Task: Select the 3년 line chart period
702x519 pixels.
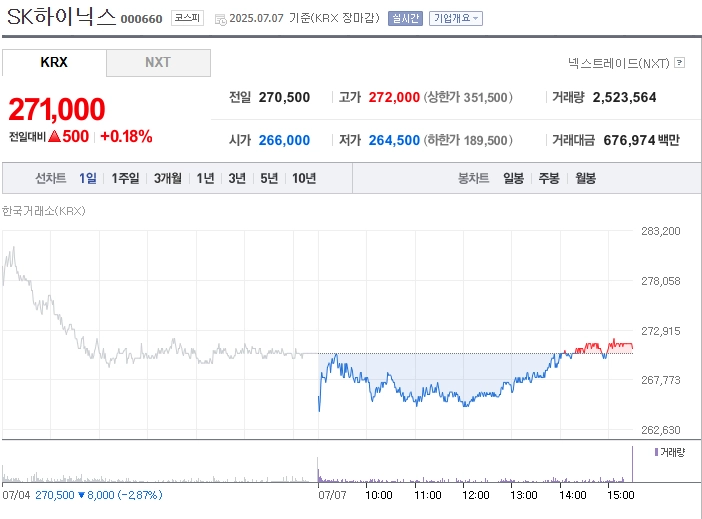Action: tap(237, 178)
